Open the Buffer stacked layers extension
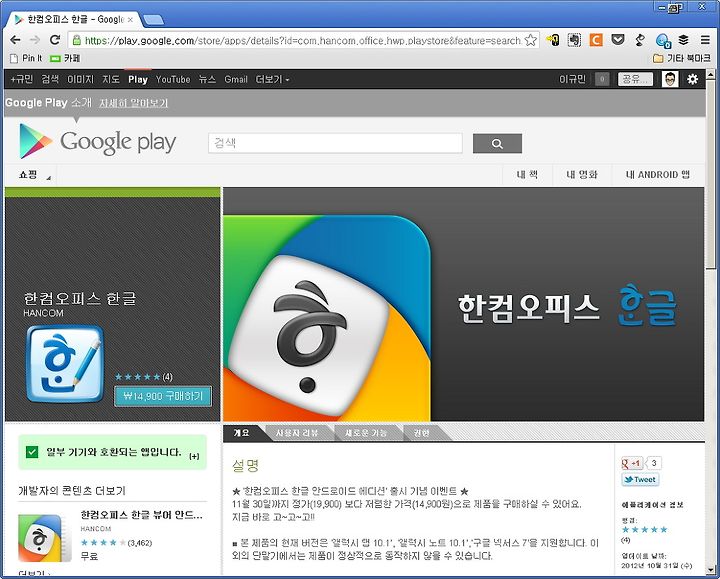The image size is (720, 579). [x=684, y=40]
